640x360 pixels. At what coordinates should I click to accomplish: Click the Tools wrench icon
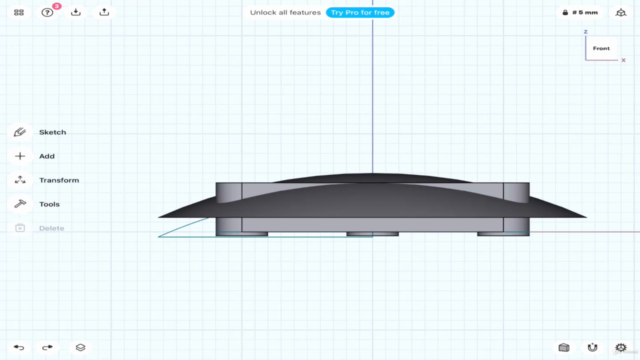pos(20,204)
